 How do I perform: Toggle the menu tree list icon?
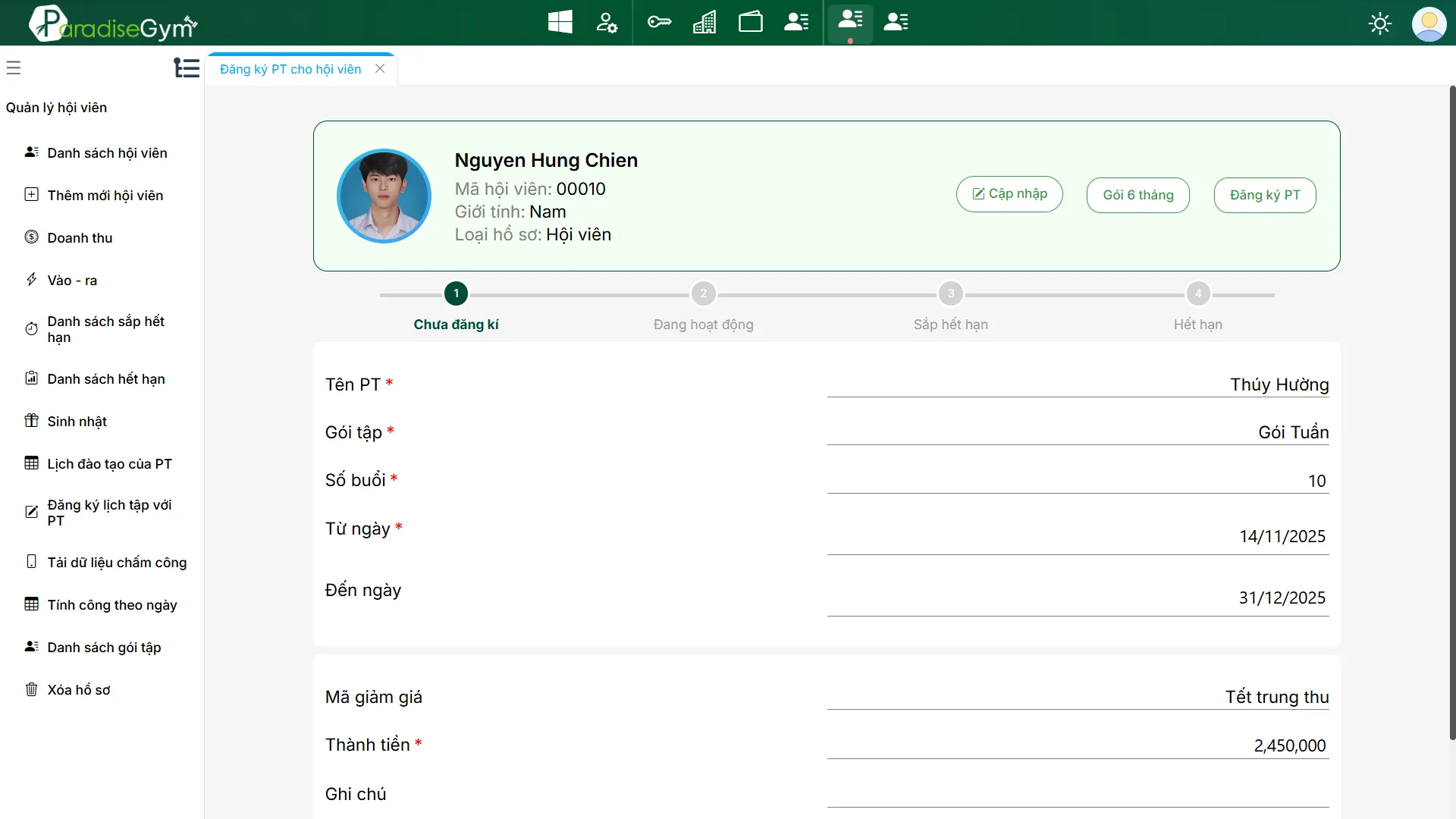click(187, 67)
